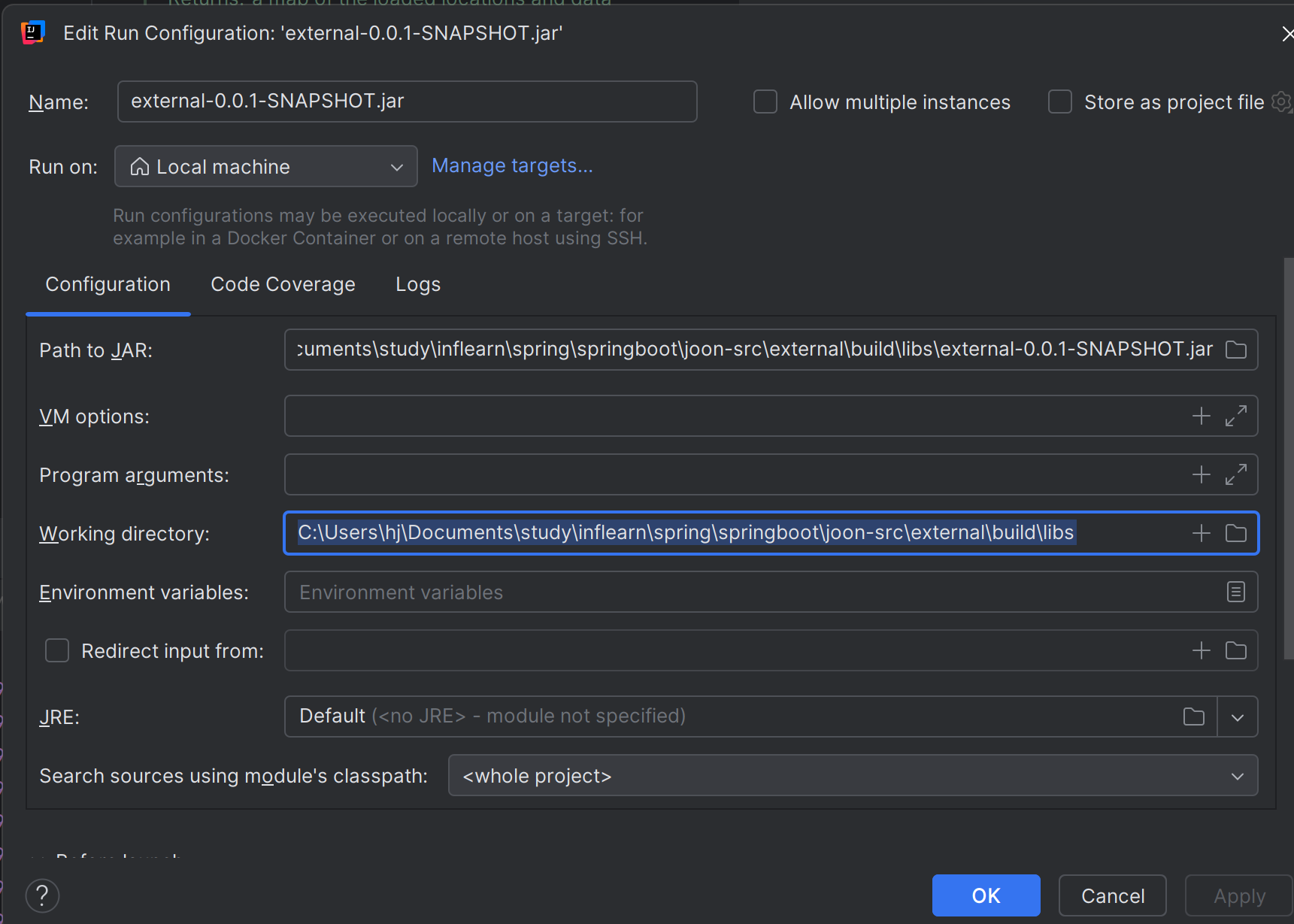Dismiss dialog with Cancel button

click(x=1113, y=895)
